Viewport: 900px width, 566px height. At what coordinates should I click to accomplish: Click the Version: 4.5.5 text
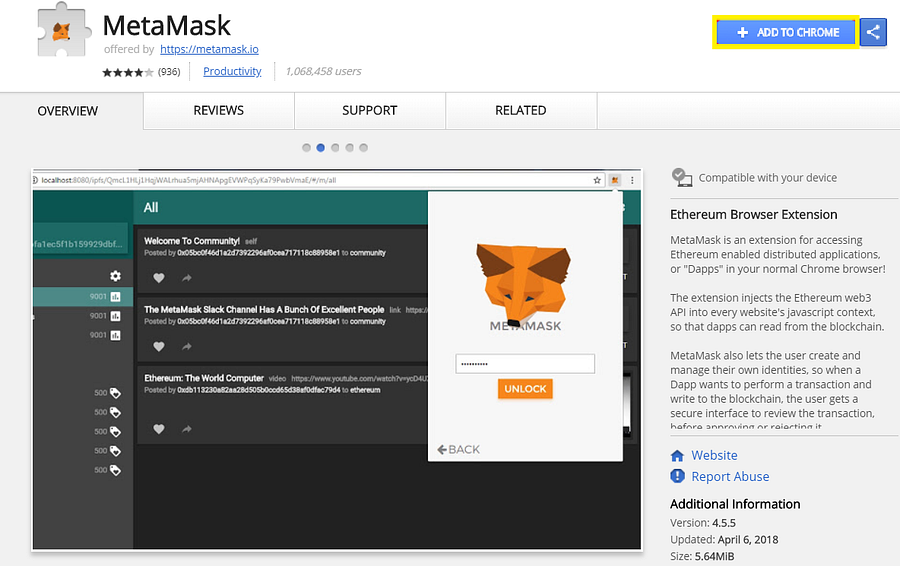[x=703, y=523]
